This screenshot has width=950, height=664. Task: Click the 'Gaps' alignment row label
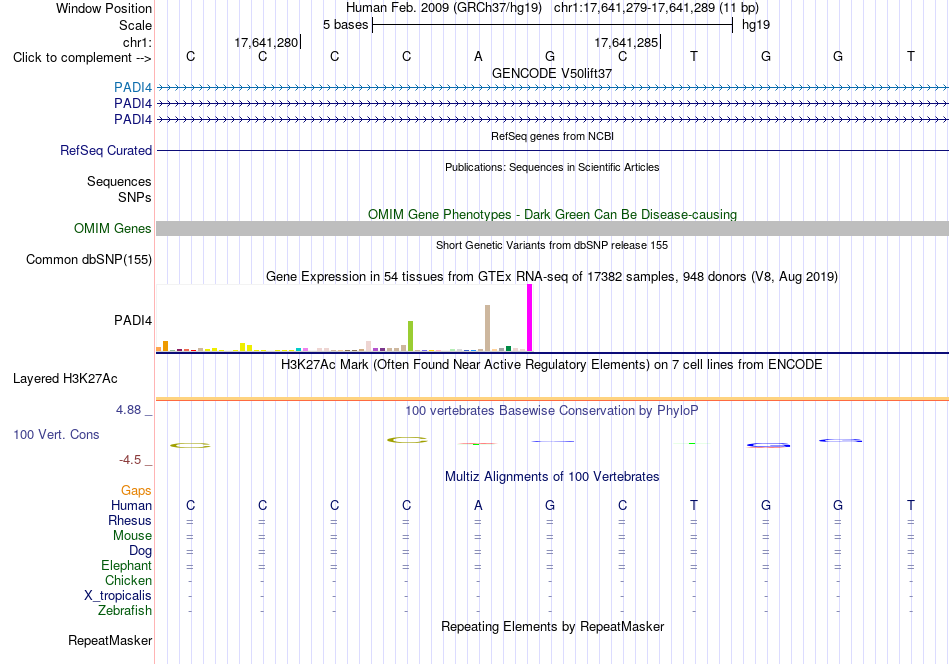click(136, 490)
